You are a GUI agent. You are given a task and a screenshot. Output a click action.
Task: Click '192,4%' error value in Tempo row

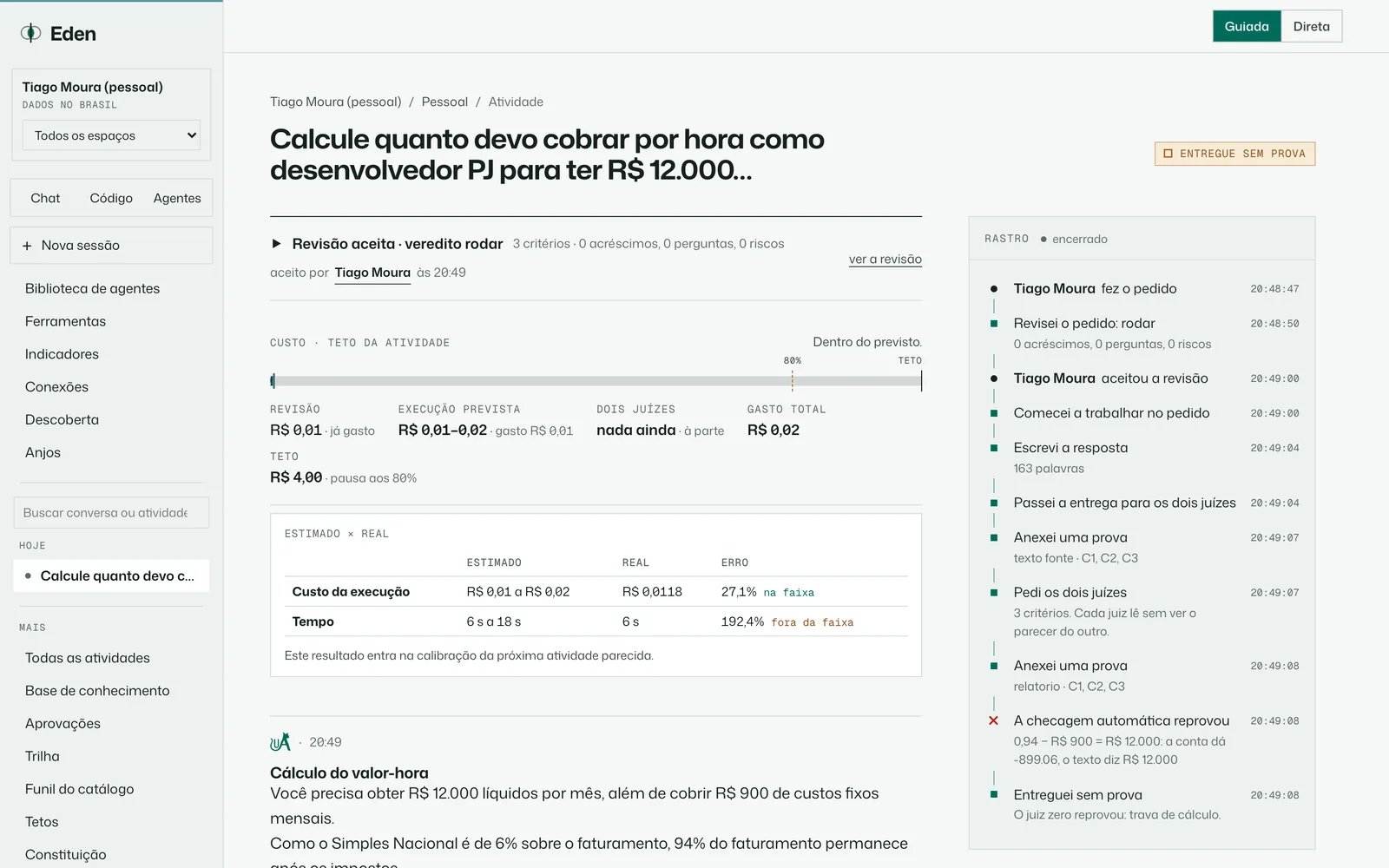tap(742, 621)
